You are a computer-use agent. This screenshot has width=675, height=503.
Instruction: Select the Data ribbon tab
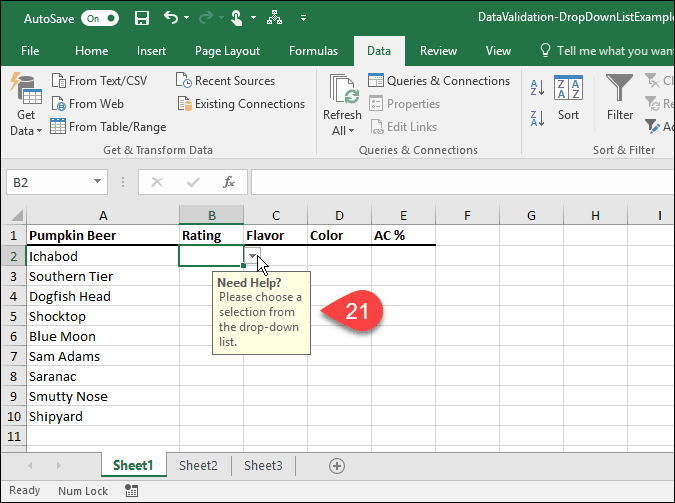pyautogui.click(x=379, y=51)
